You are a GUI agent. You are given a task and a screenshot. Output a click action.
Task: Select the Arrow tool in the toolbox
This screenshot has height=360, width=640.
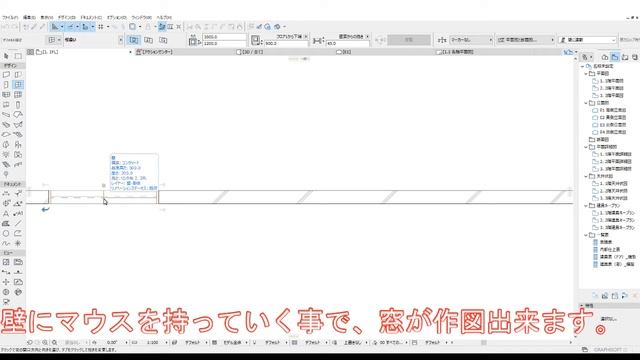pos(6,56)
